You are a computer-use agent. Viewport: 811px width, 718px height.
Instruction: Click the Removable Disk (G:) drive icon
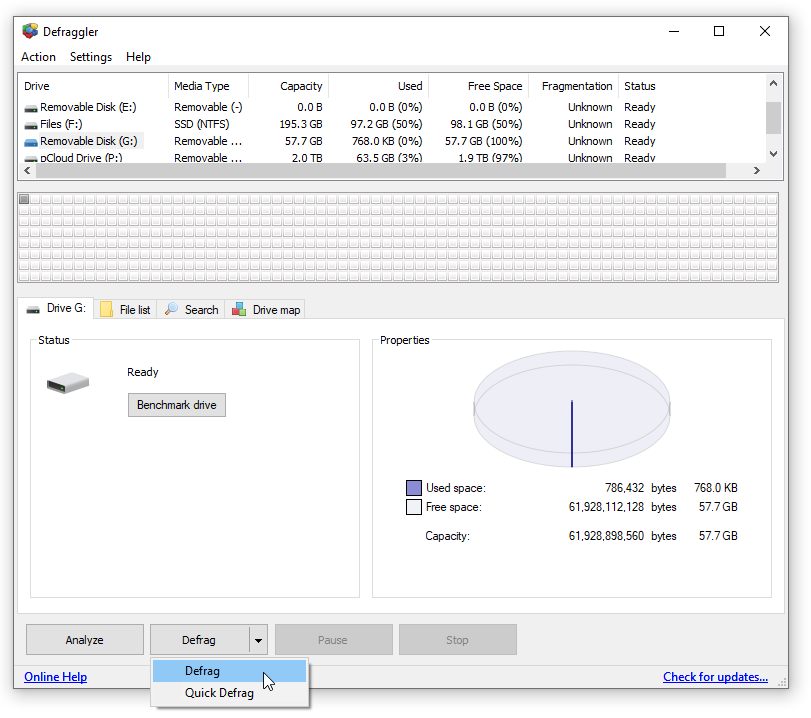click(31, 142)
